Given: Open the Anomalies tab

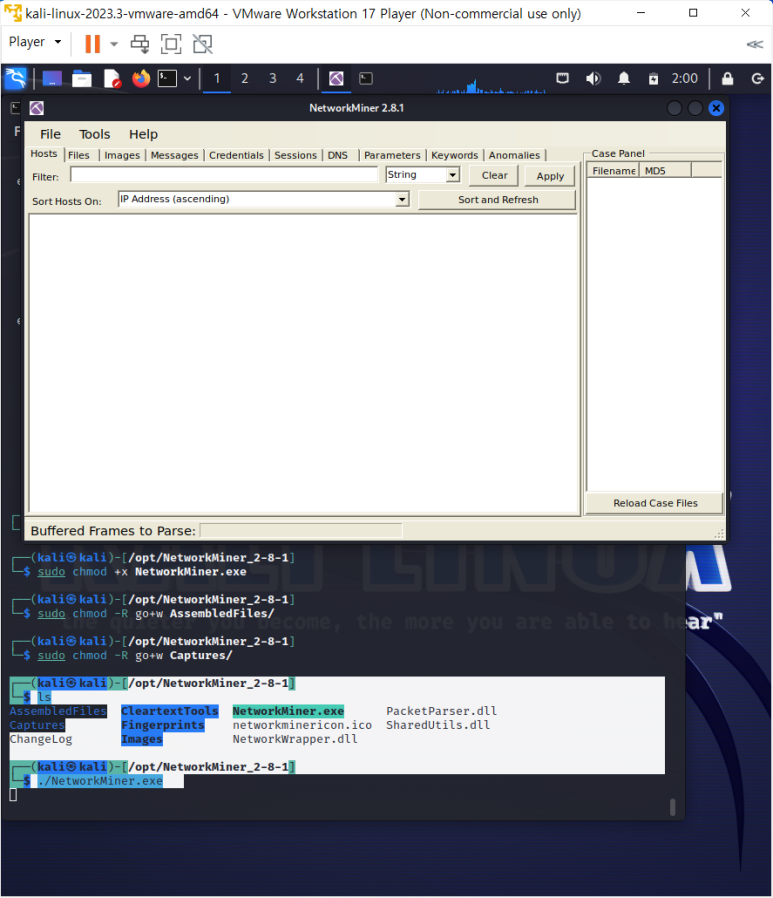Looking at the screenshot, I should coord(514,155).
